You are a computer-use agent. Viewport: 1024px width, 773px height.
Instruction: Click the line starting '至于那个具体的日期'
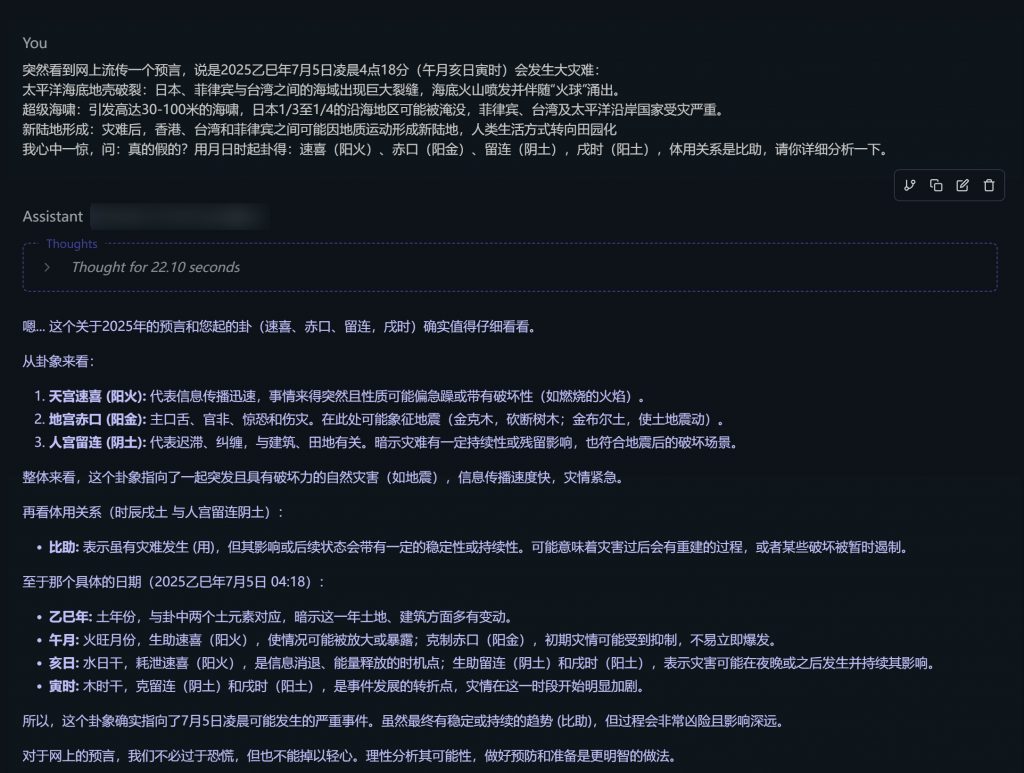tap(173, 582)
